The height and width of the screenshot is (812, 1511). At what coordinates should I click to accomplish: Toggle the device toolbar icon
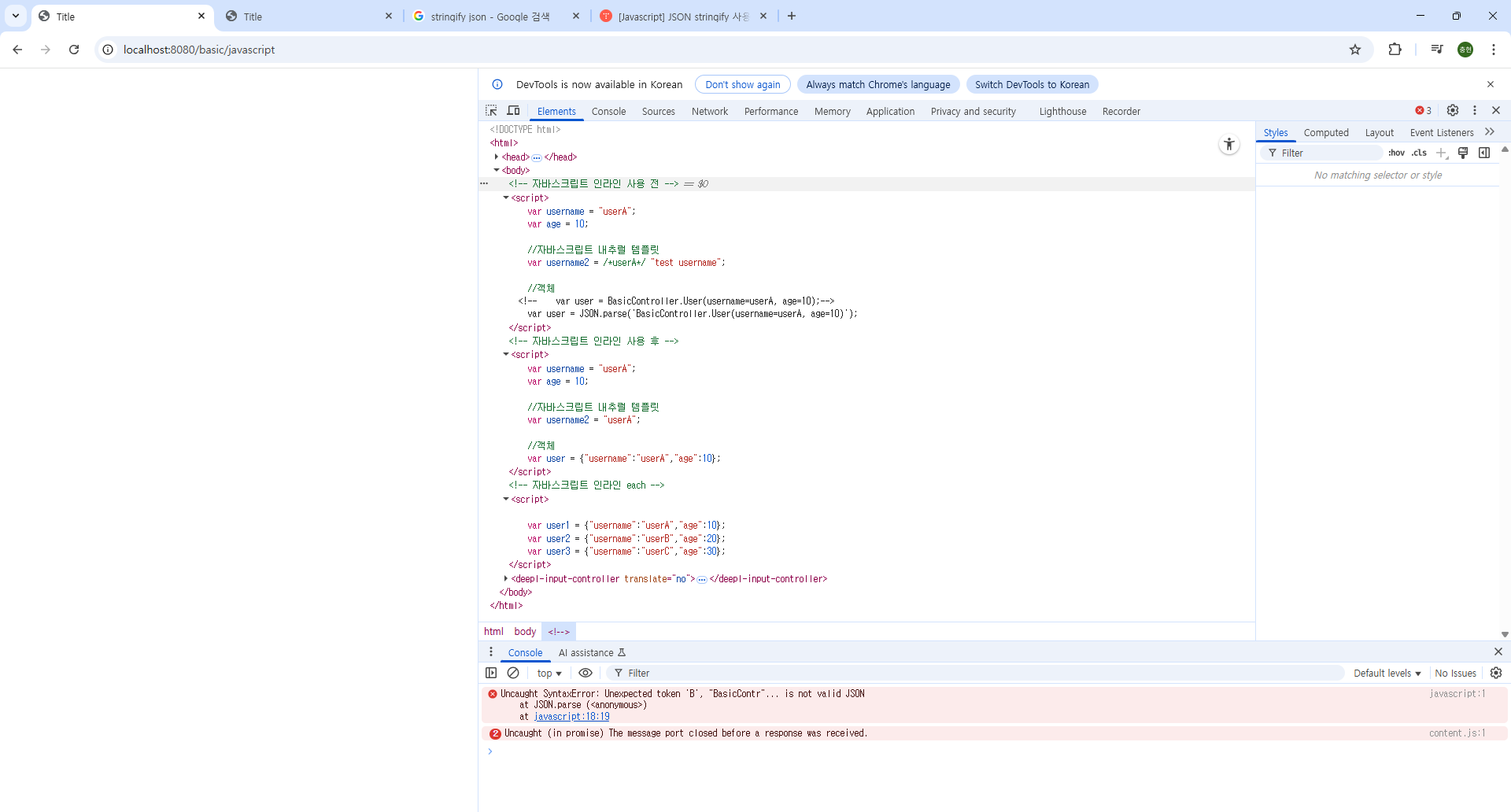click(513, 111)
